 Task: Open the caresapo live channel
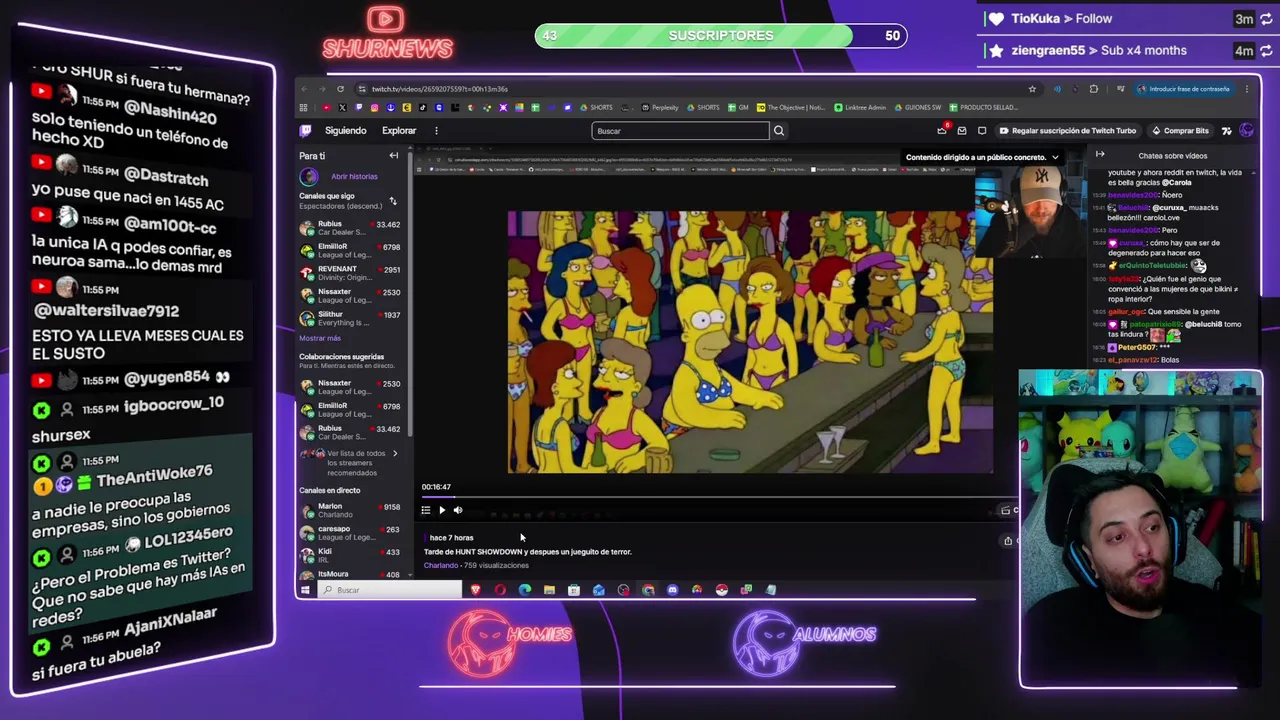350,533
